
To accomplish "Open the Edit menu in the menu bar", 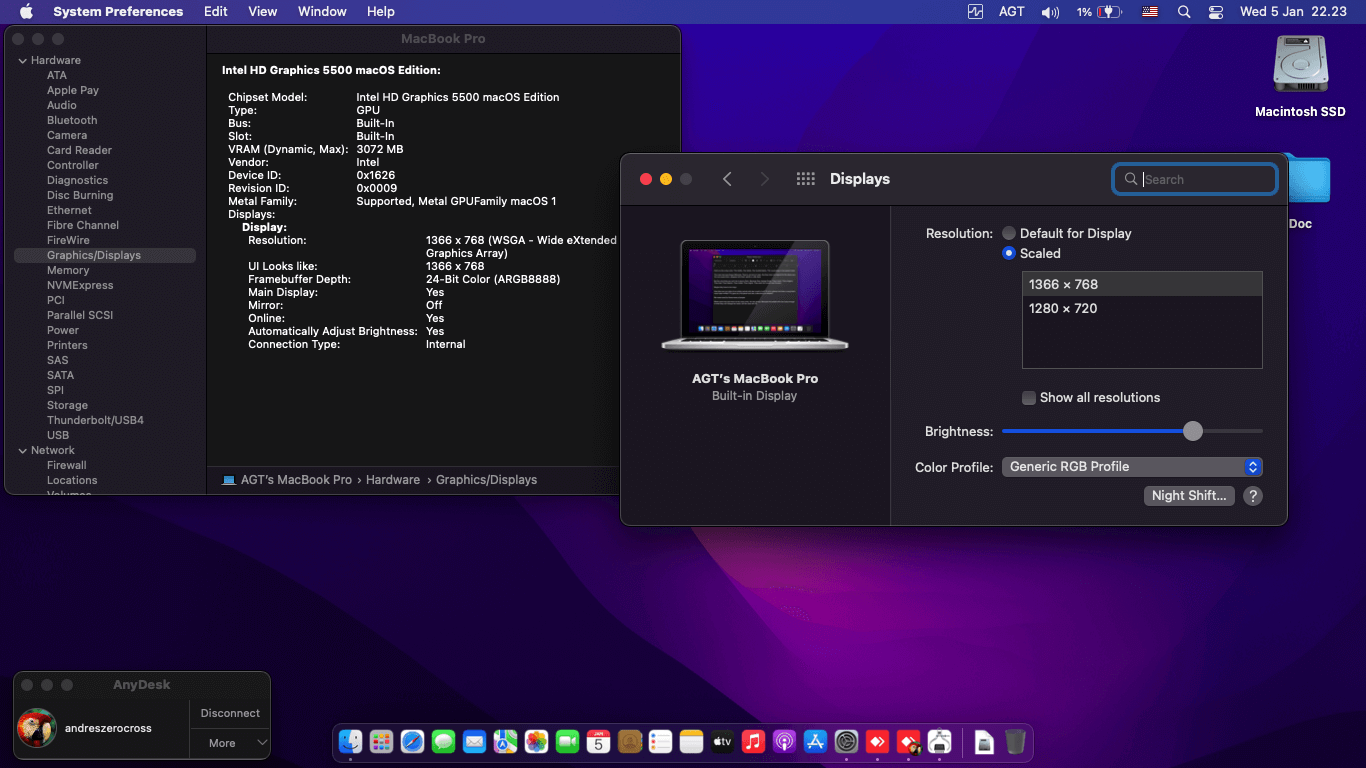I will (215, 12).
